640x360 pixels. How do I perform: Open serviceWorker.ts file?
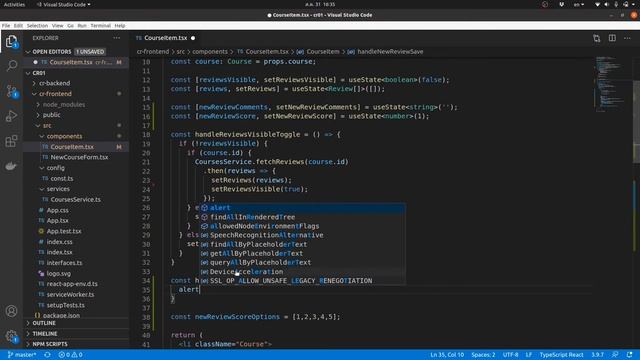click(76, 294)
